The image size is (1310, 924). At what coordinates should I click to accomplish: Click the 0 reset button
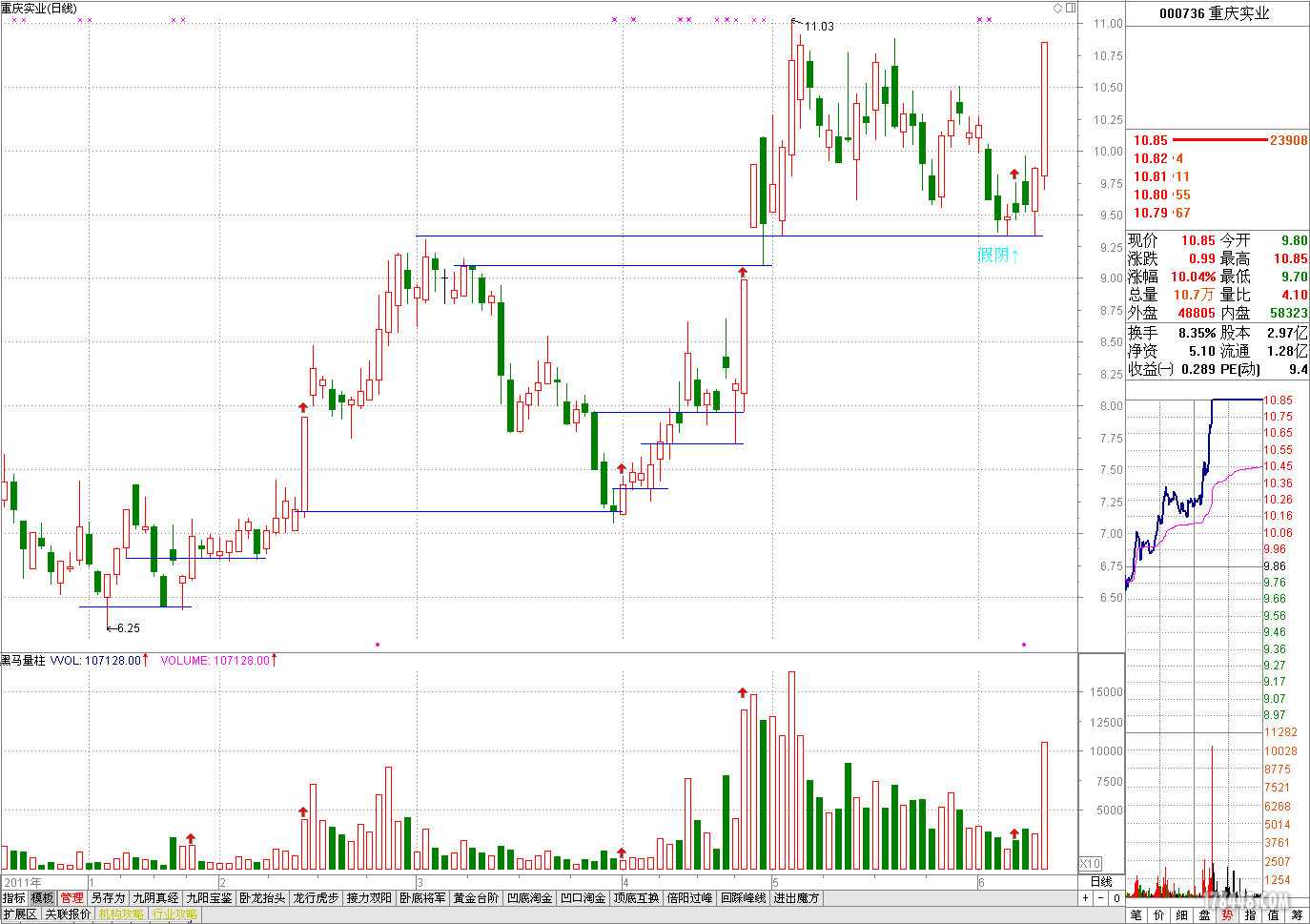[1116, 898]
